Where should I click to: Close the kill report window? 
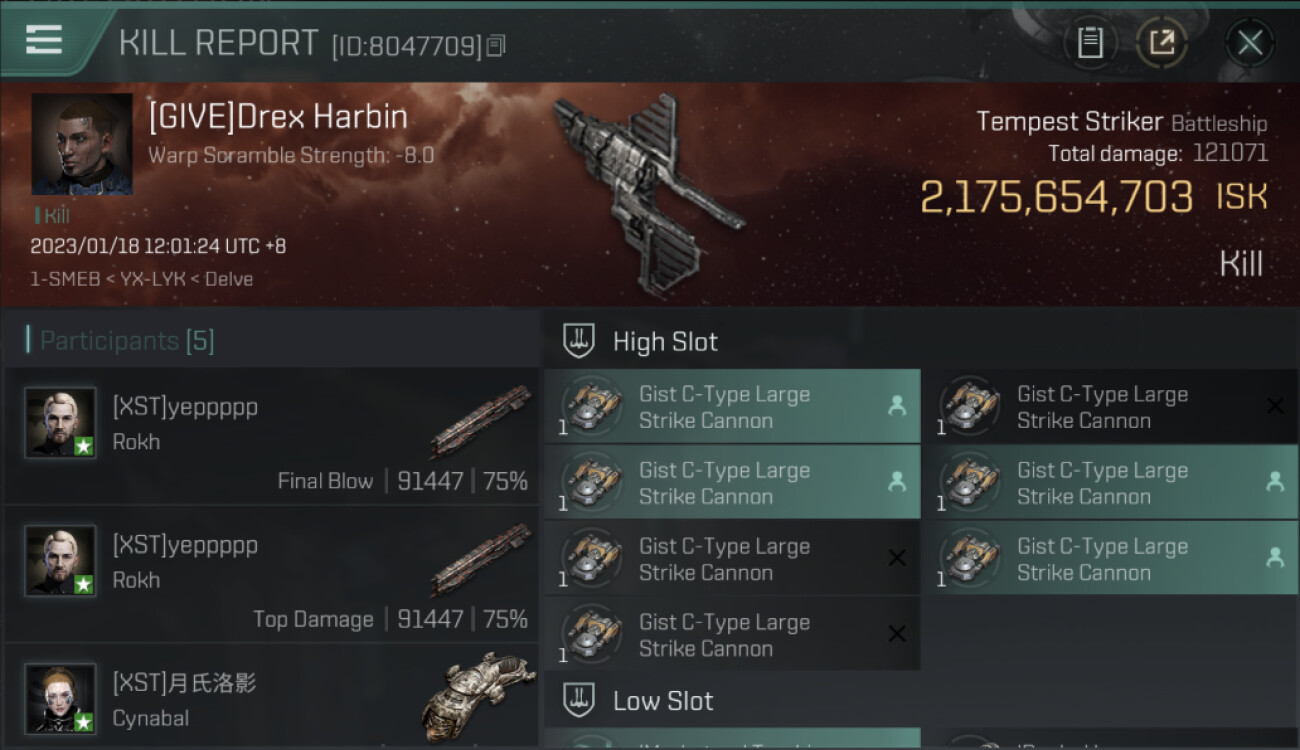(1249, 43)
